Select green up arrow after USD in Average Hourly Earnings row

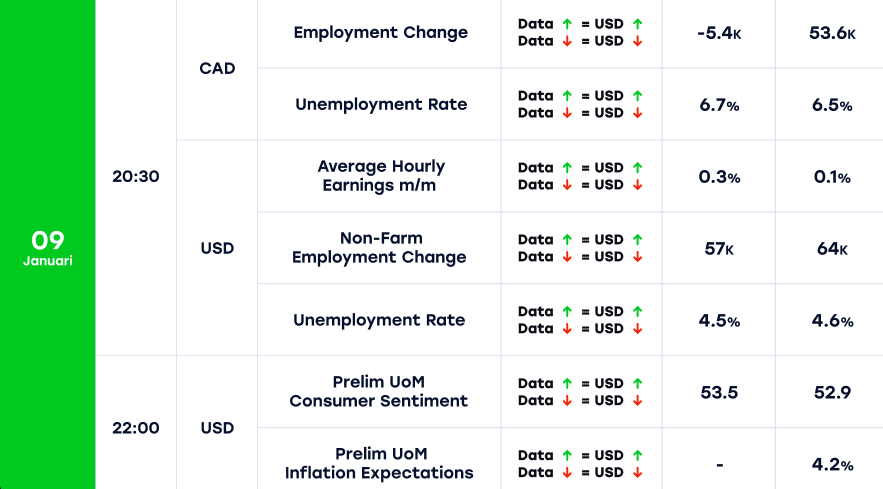pos(638,167)
